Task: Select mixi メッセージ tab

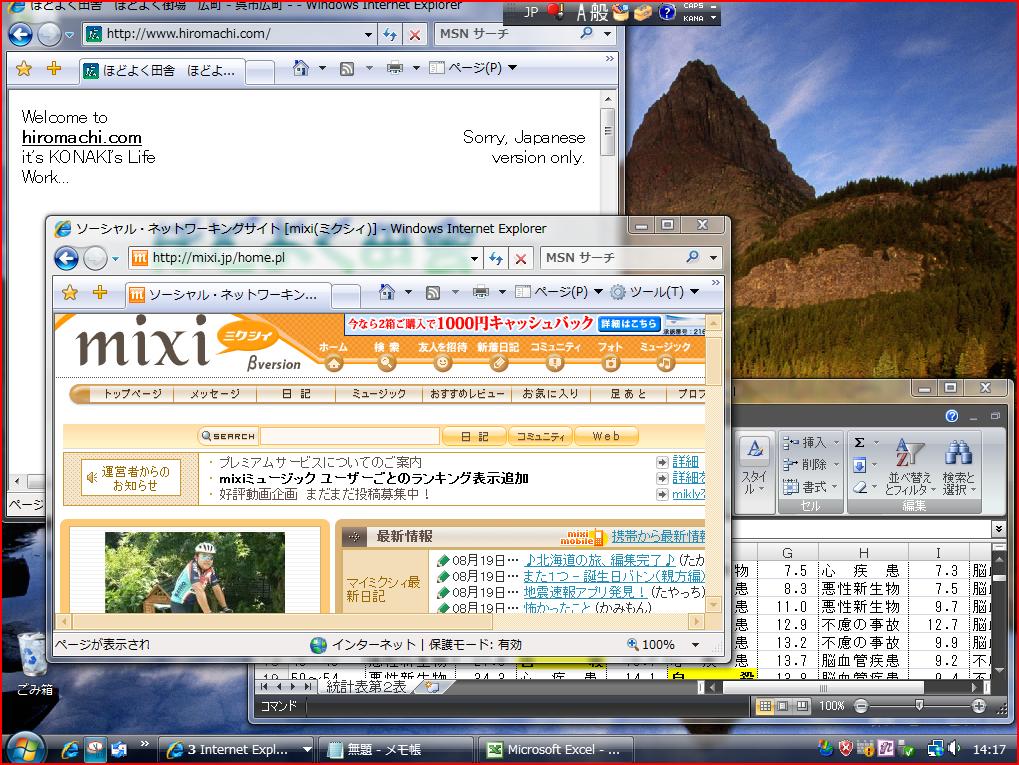Action: (x=215, y=394)
